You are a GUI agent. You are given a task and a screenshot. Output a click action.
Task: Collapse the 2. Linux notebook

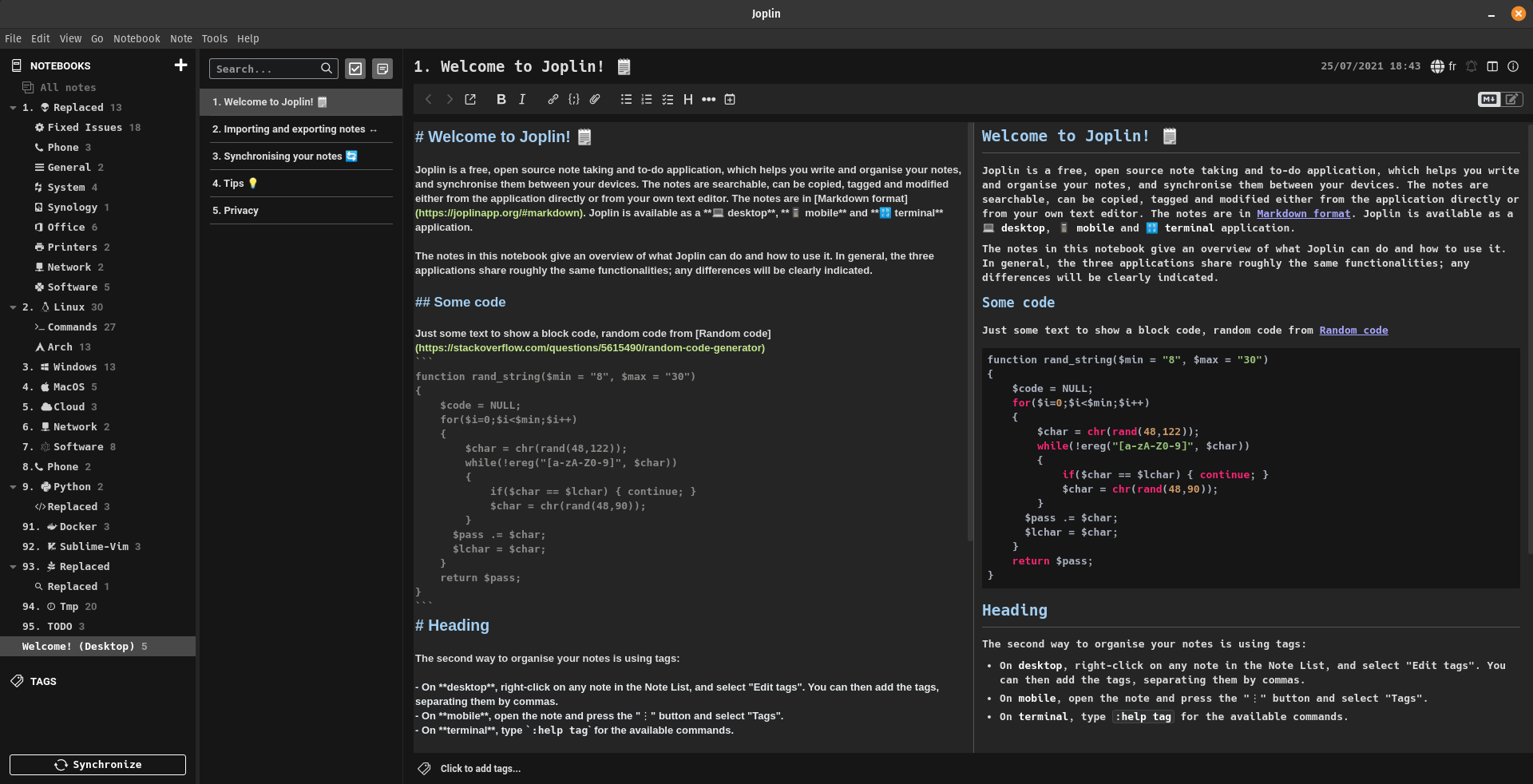tap(13, 307)
